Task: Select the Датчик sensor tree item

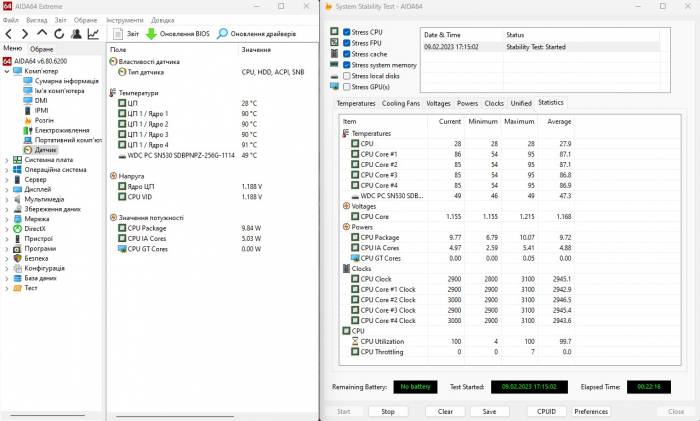Action: (x=46, y=150)
